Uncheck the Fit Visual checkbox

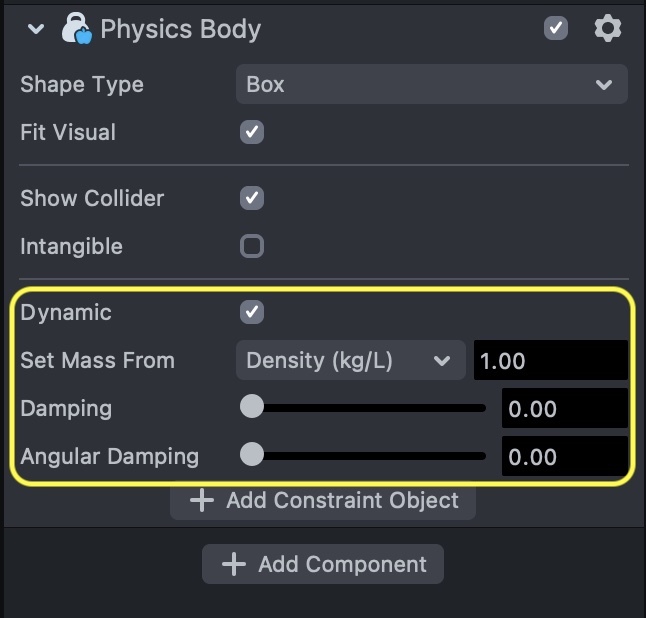pos(252,132)
